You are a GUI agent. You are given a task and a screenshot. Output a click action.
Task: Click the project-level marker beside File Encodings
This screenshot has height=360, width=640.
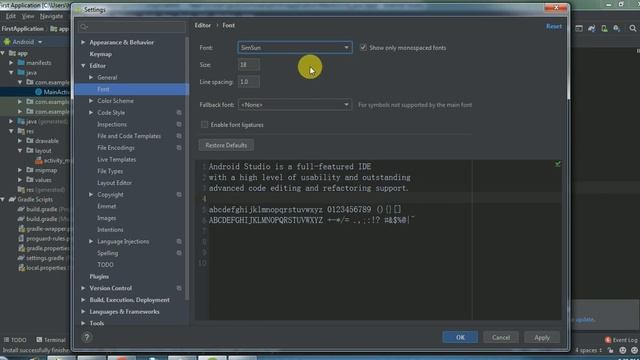[x=179, y=148]
